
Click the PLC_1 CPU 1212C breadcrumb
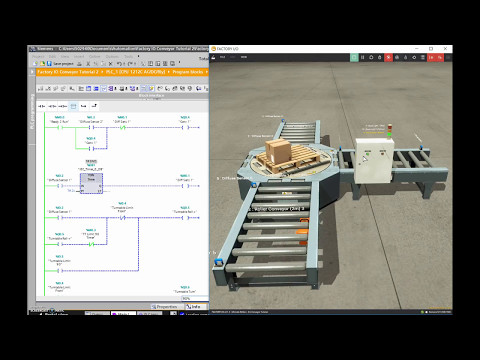click(x=136, y=72)
